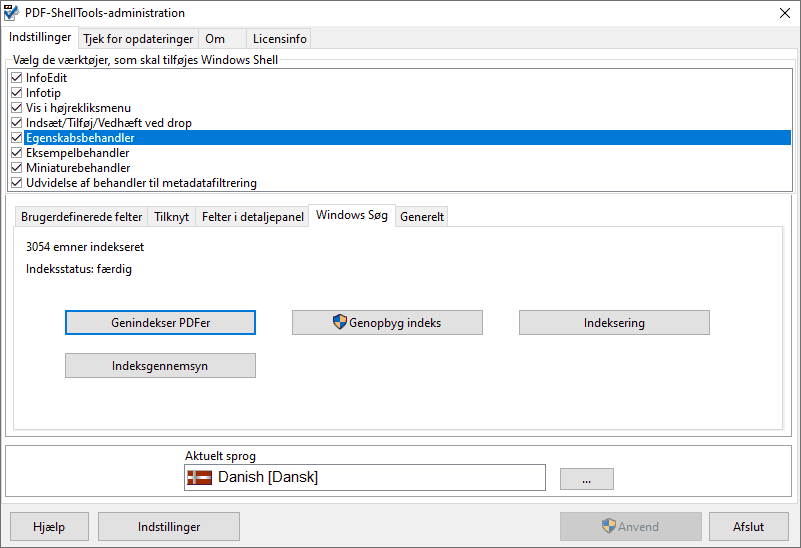
Task: Switch to the Licensinfo tab
Action: pyautogui.click(x=279, y=39)
